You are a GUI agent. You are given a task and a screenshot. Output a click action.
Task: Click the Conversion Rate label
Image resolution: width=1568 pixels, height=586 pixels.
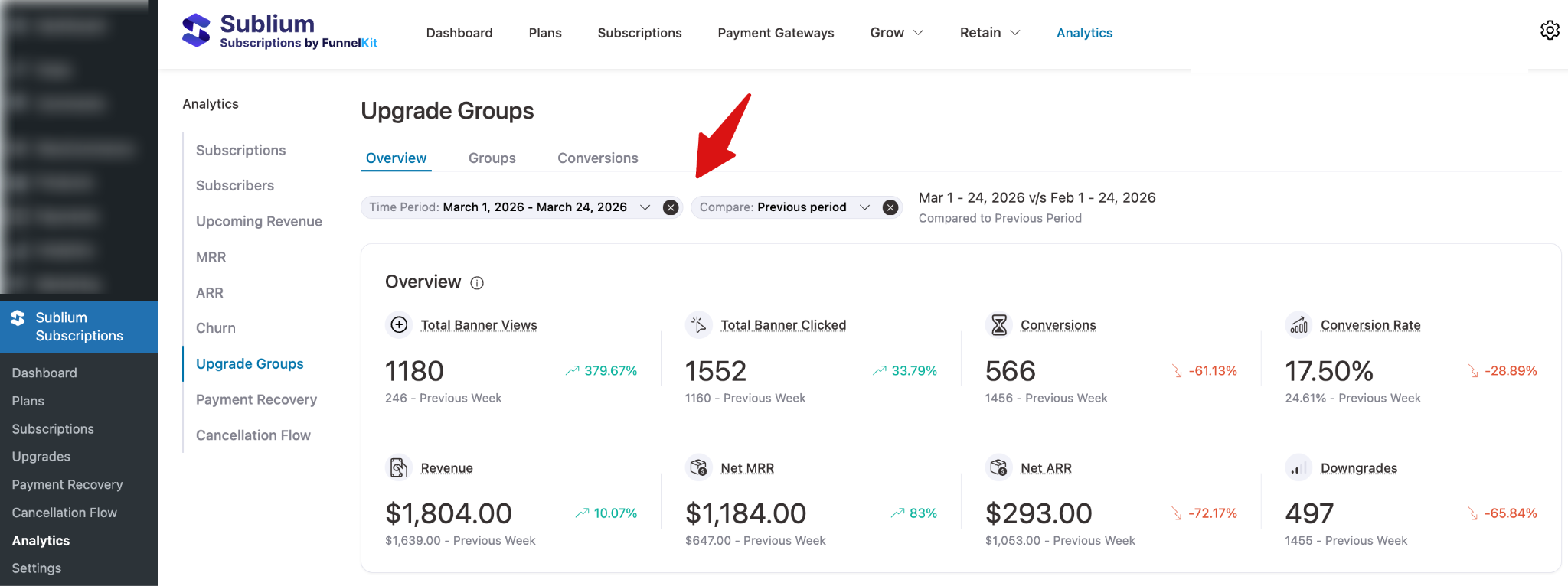click(x=1370, y=325)
